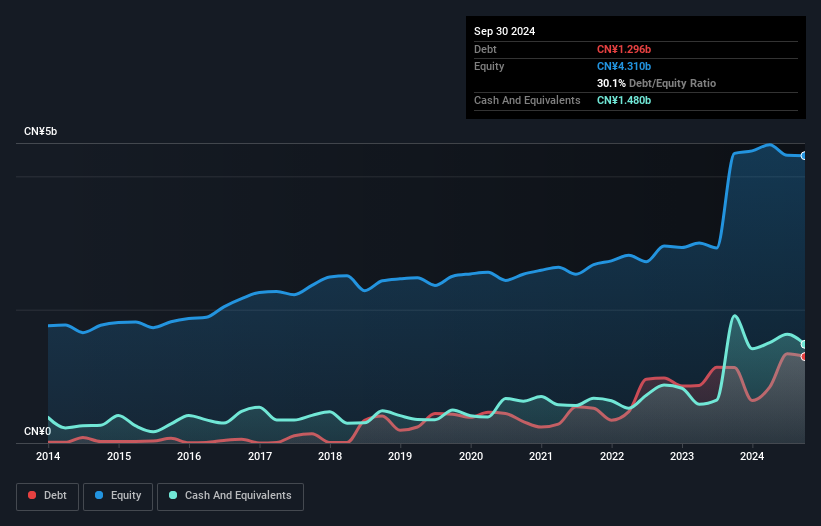Click the 2014 x-axis label

48,456
